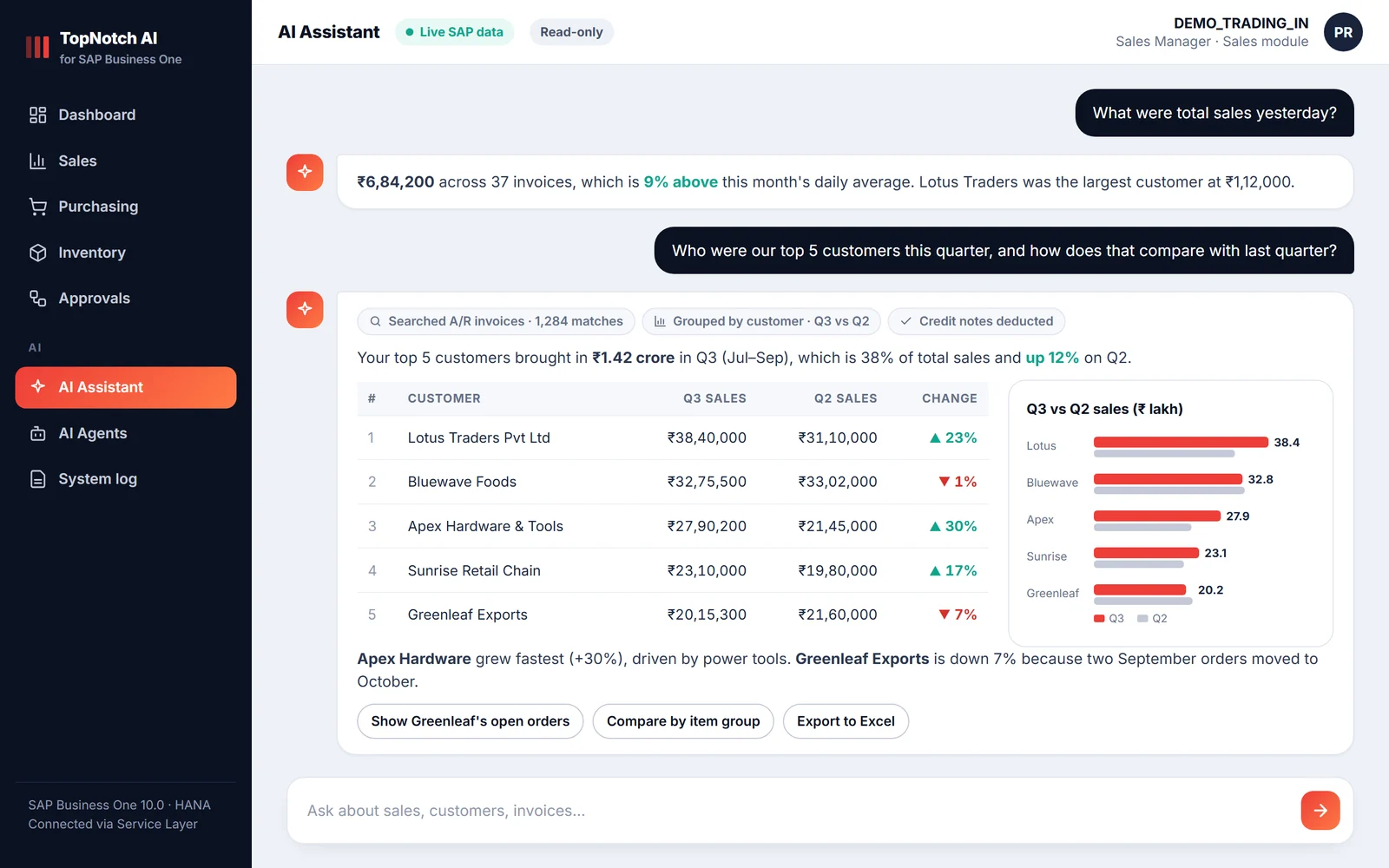Click the Approvals icon in sidebar
1389x868 pixels.
click(37, 298)
